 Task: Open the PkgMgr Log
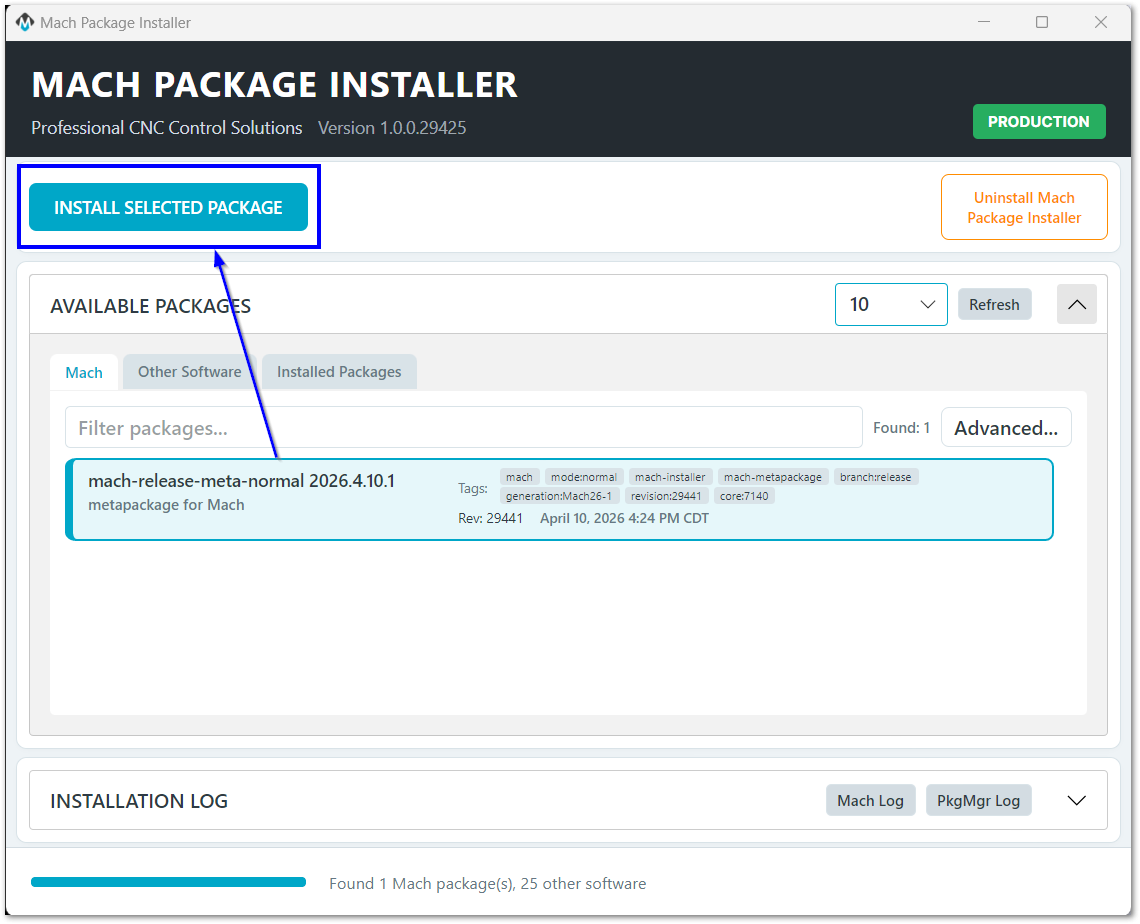tap(978, 800)
